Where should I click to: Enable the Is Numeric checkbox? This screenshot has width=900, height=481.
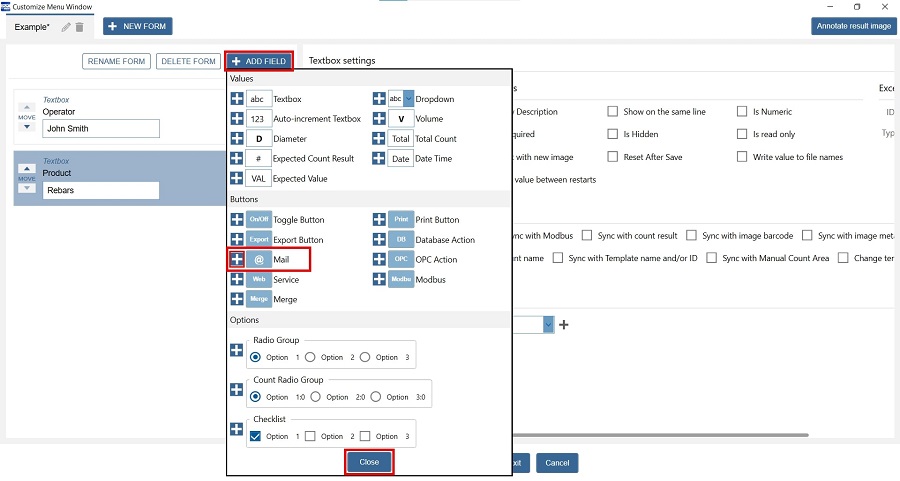[743, 111]
